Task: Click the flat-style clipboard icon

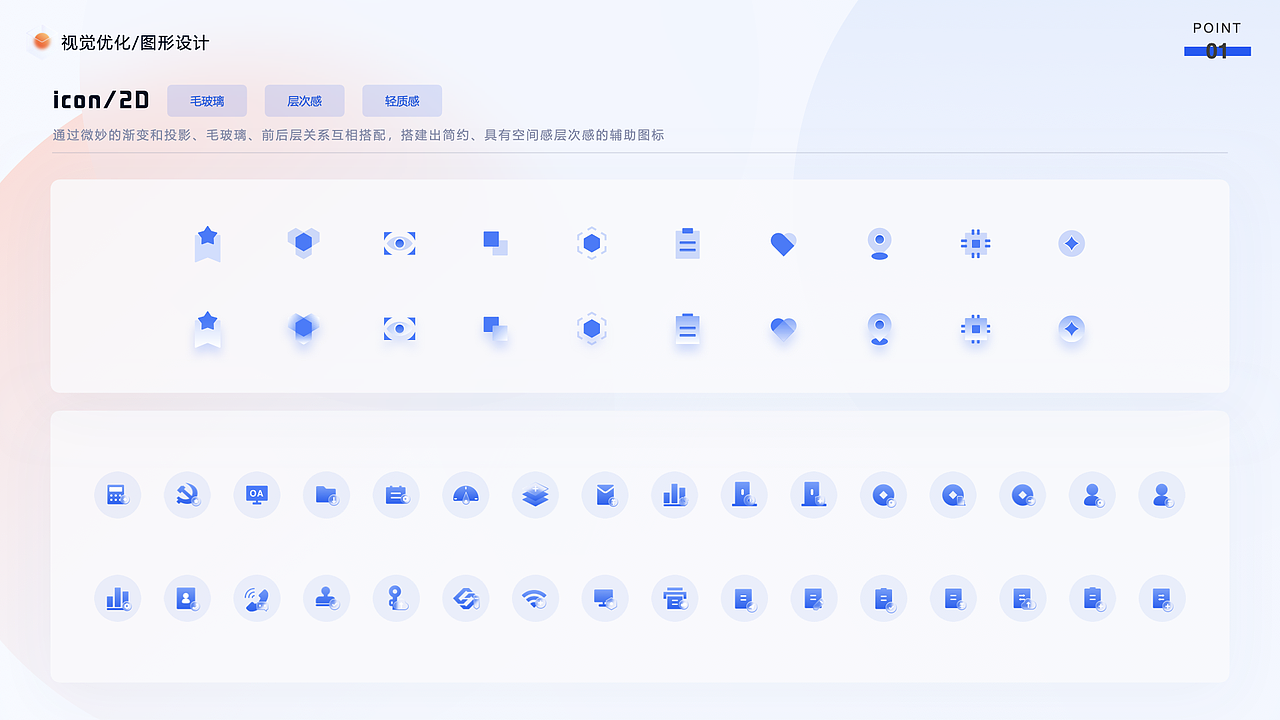Action: click(687, 243)
